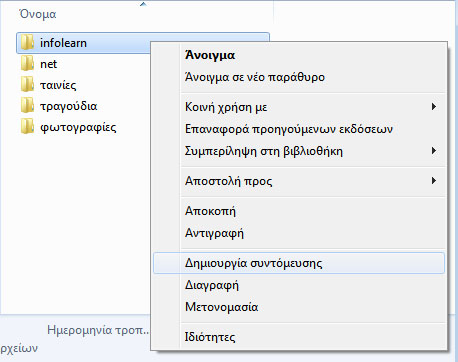Open Ιδιότητες from the context menu

[x=299, y=337]
